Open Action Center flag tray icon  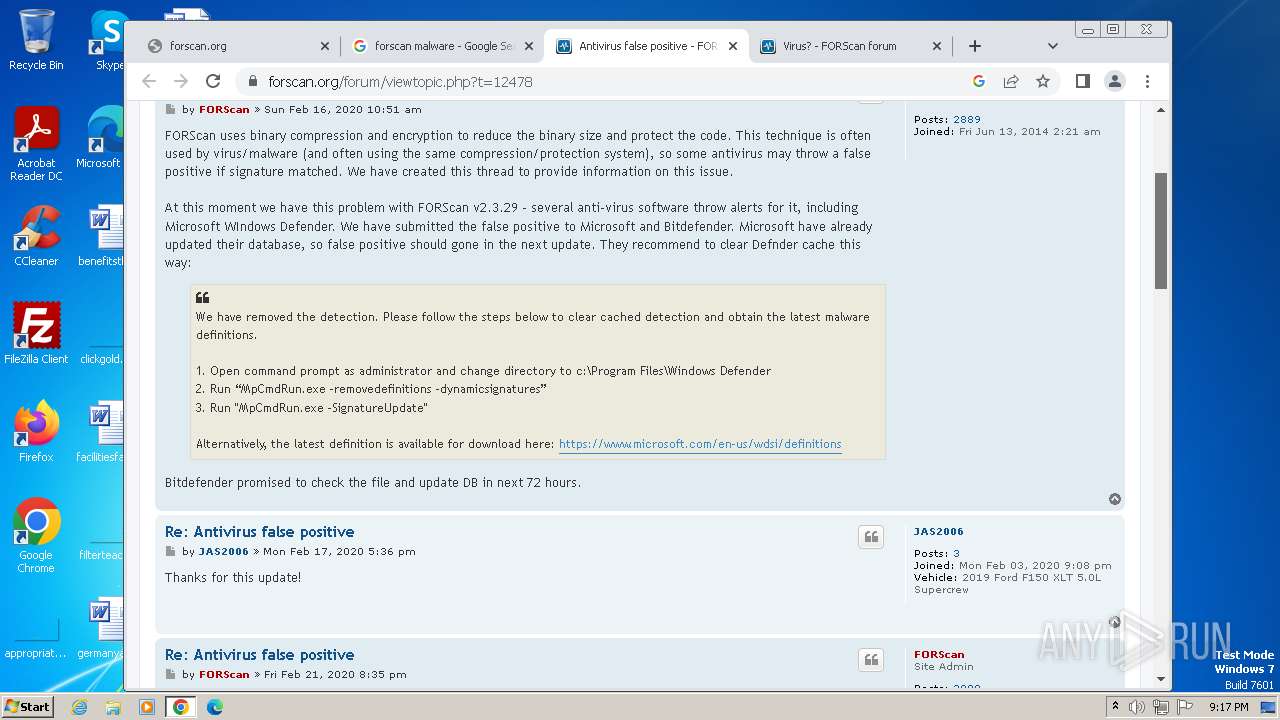pos(1184,707)
